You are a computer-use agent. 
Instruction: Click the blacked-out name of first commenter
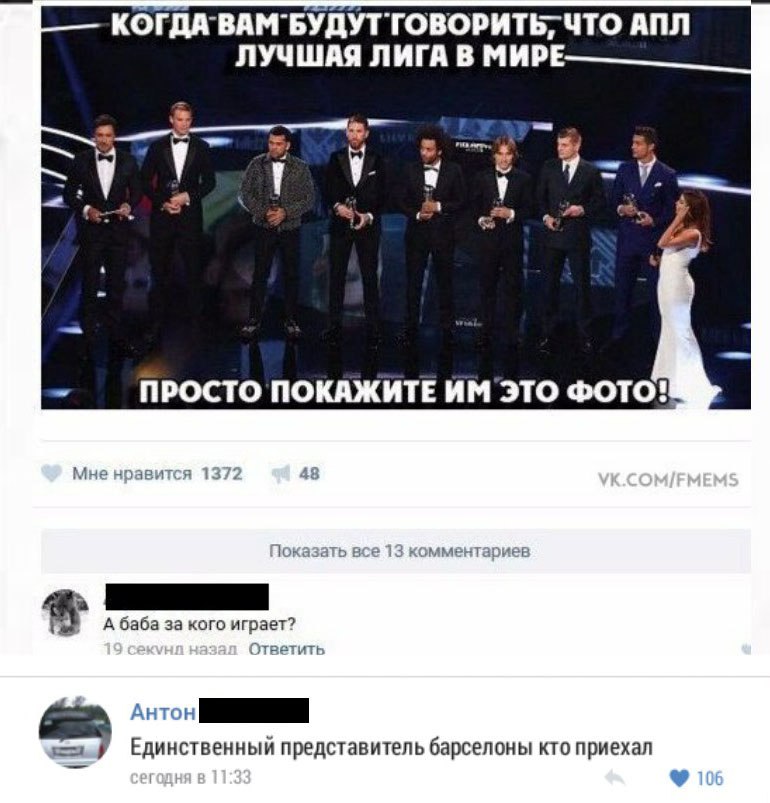[x=186, y=597]
